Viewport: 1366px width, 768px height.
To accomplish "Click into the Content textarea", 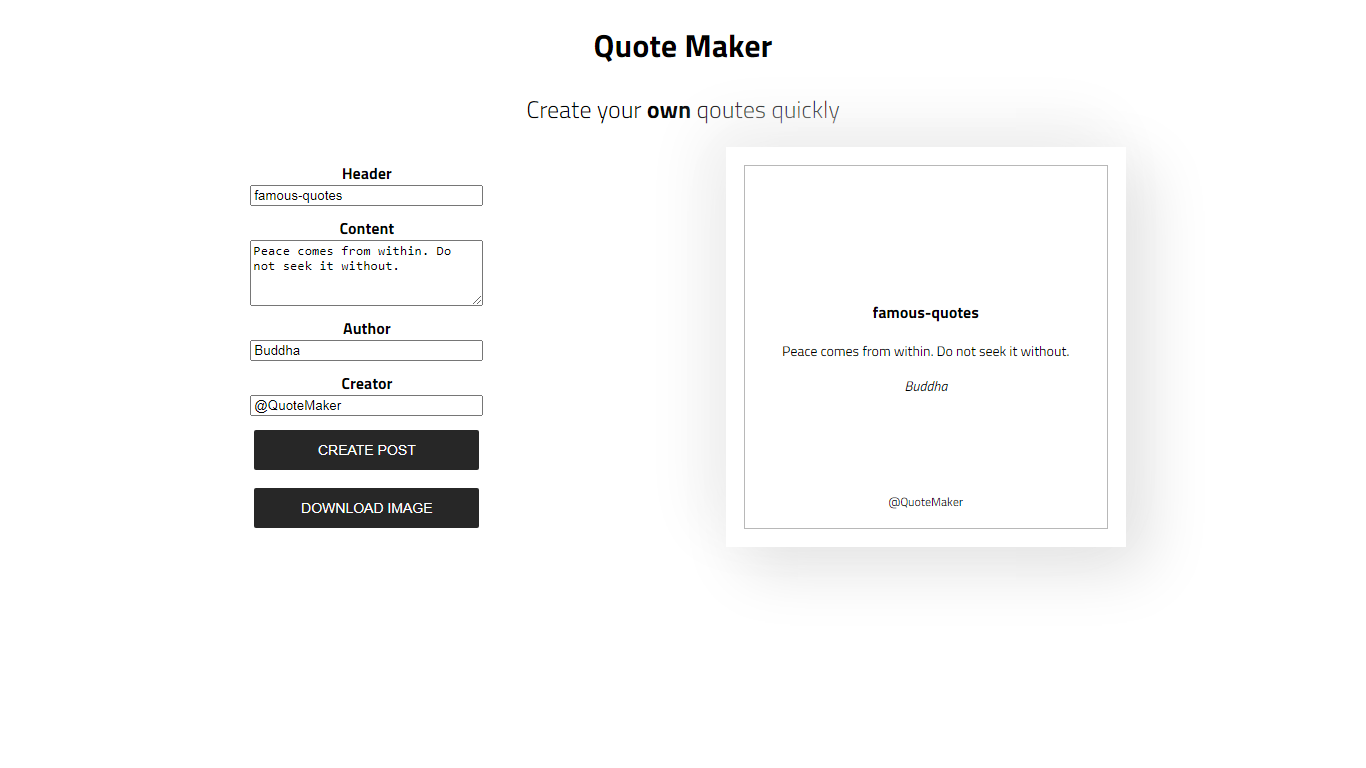I will pyautogui.click(x=366, y=273).
